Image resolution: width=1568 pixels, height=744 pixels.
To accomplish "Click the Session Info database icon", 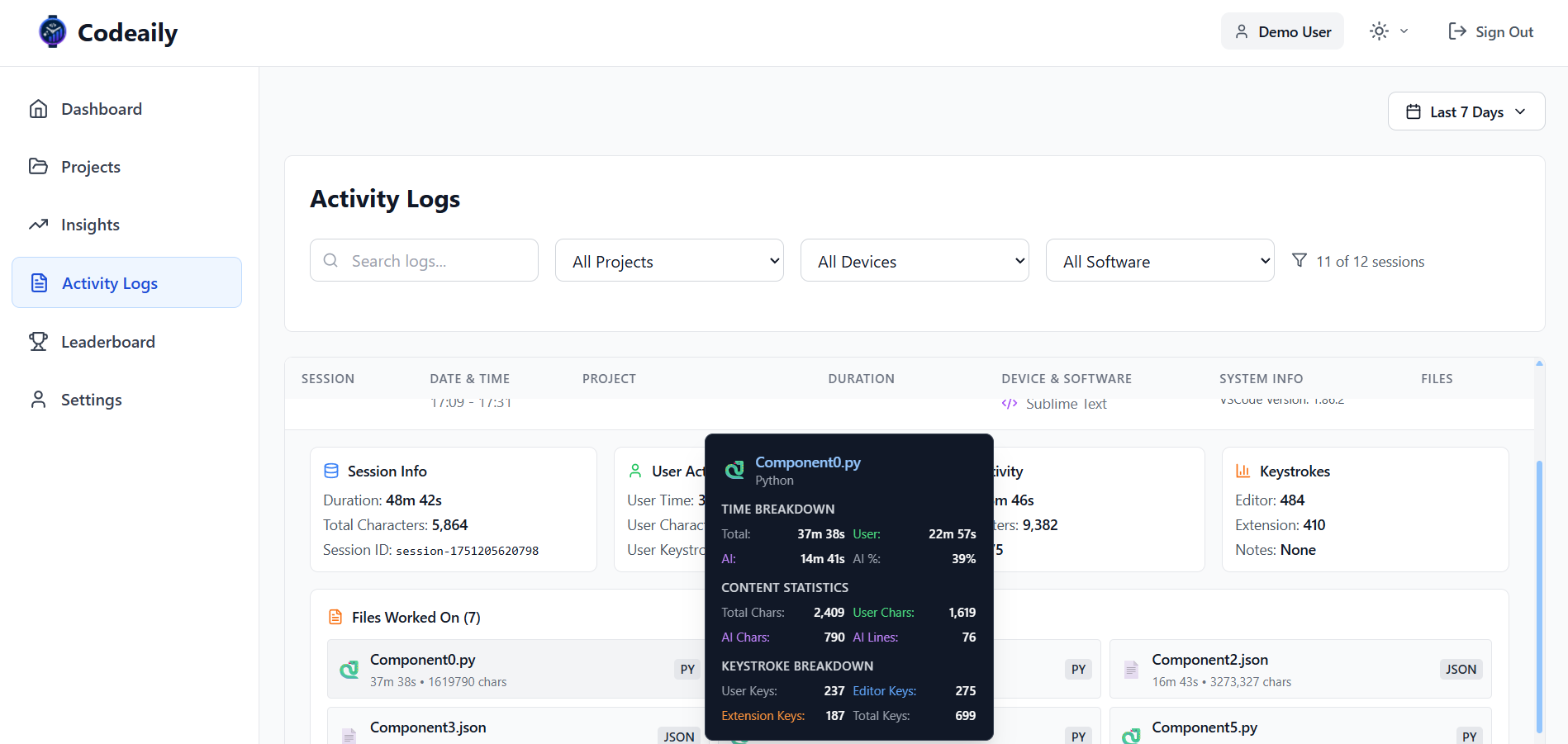I will (331, 471).
